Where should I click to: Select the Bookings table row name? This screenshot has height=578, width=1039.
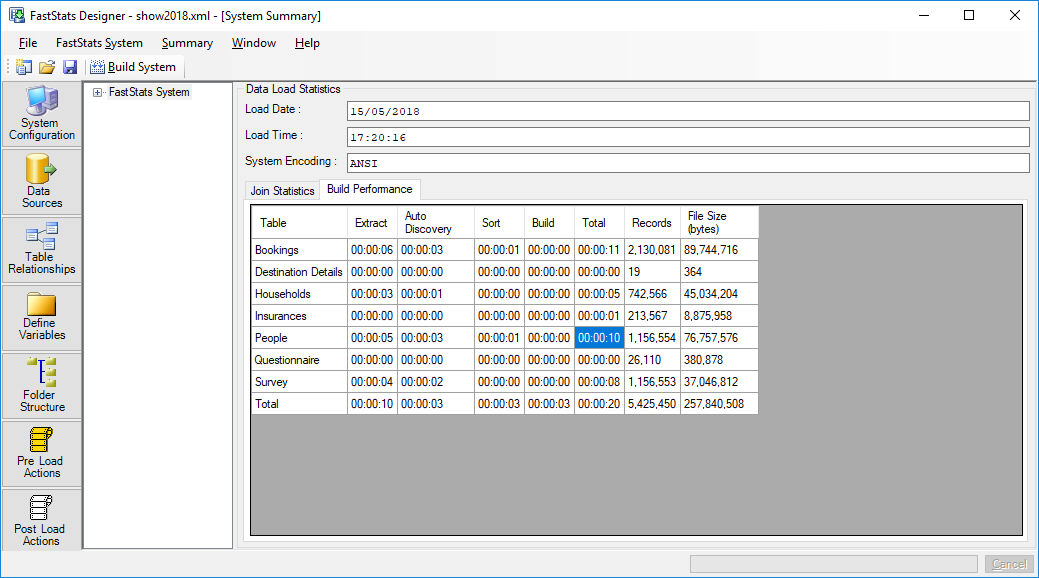coord(299,250)
